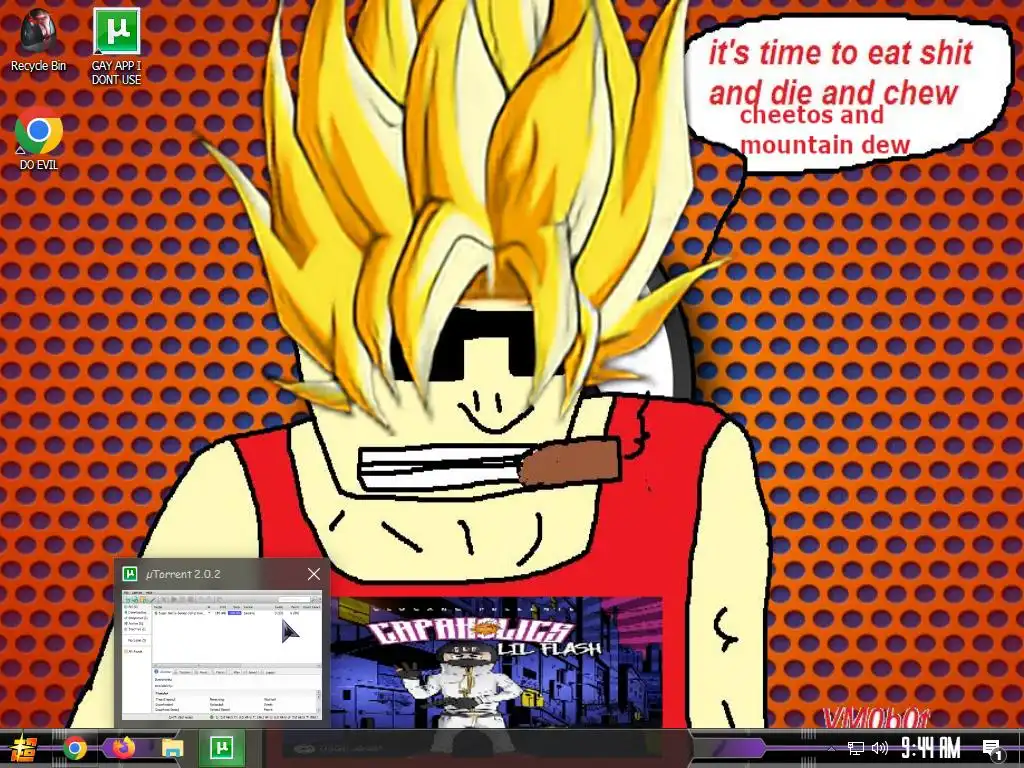Open the volume tray icon
The width and height of the screenshot is (1024, 768).
coord(880,748)
